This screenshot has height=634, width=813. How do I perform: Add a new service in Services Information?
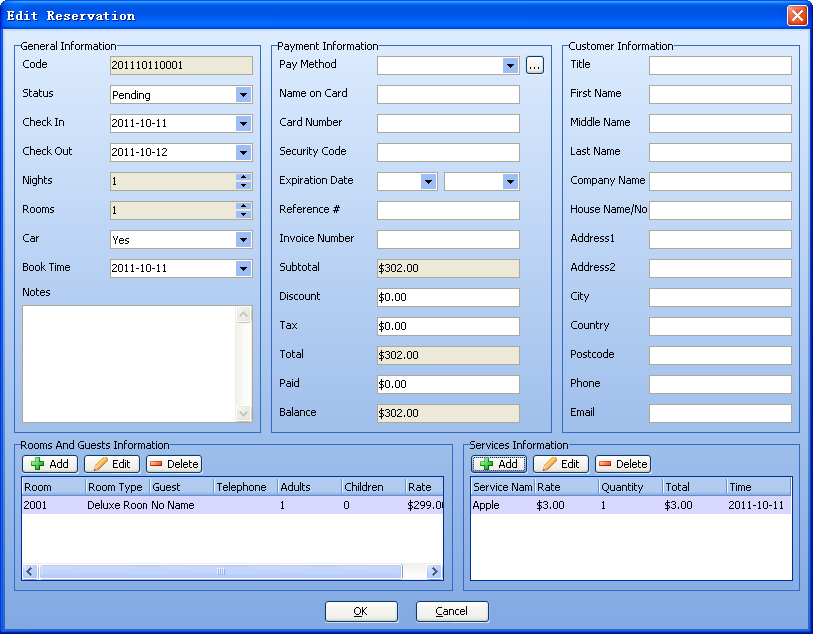[x=498, y=464]
